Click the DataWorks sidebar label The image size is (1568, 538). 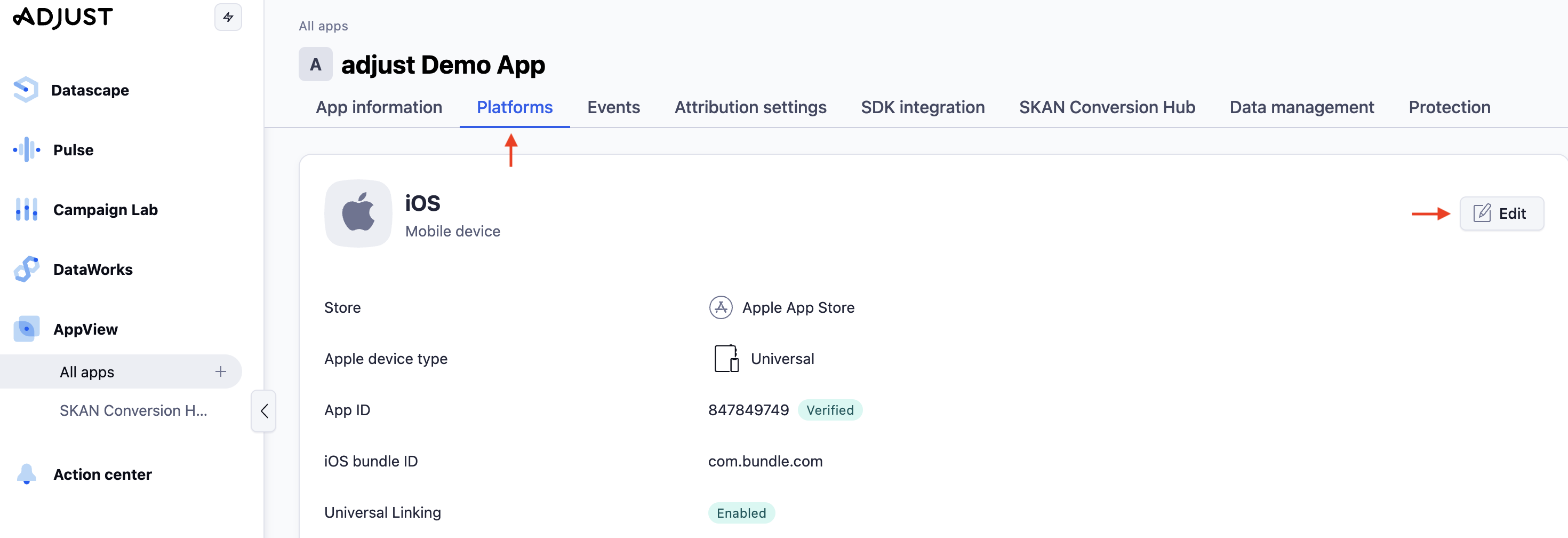click(92, 270)
